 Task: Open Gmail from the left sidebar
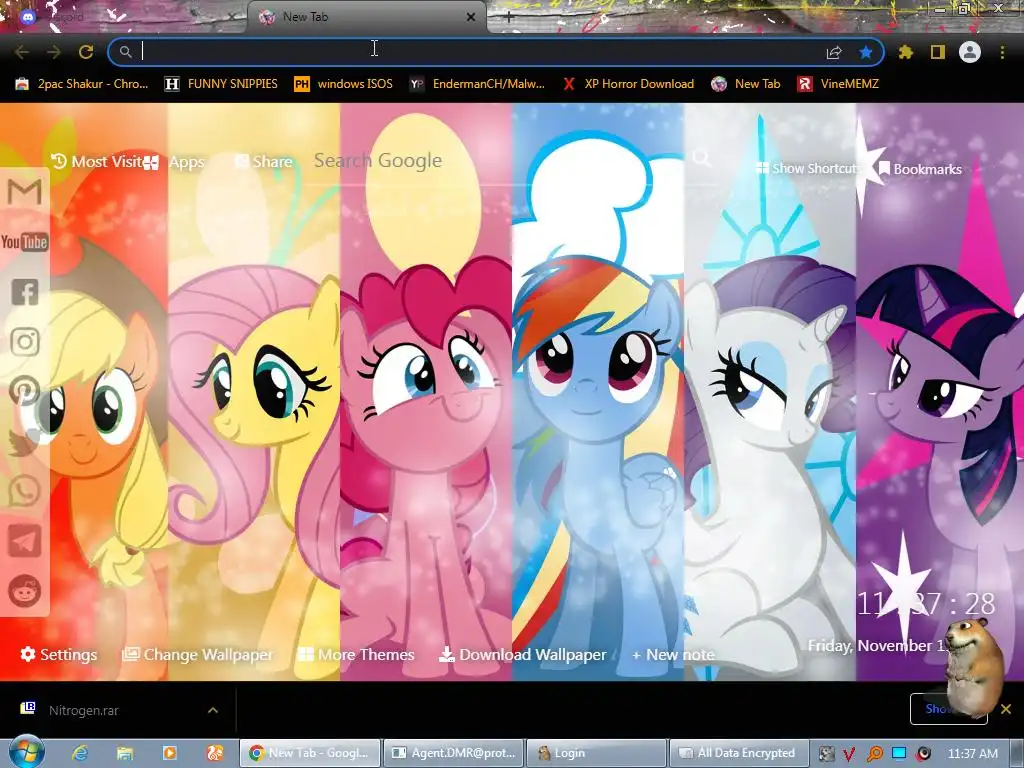point(25,191)
